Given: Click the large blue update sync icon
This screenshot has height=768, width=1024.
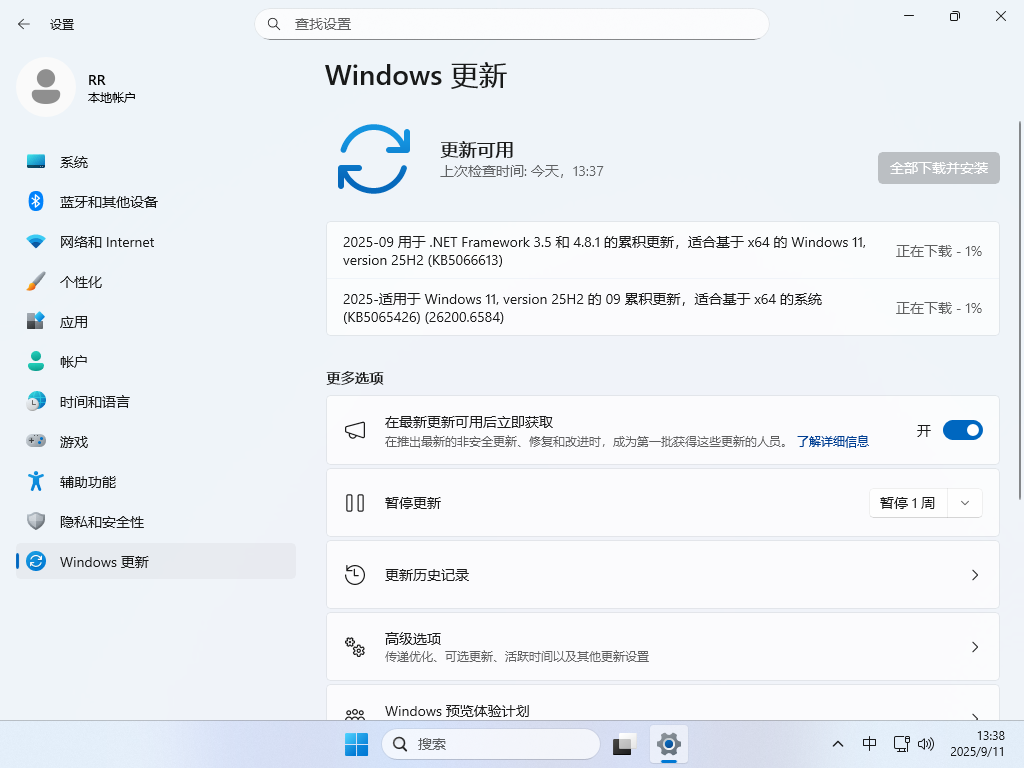Looking at the screenshot, I should click(374, 159).
